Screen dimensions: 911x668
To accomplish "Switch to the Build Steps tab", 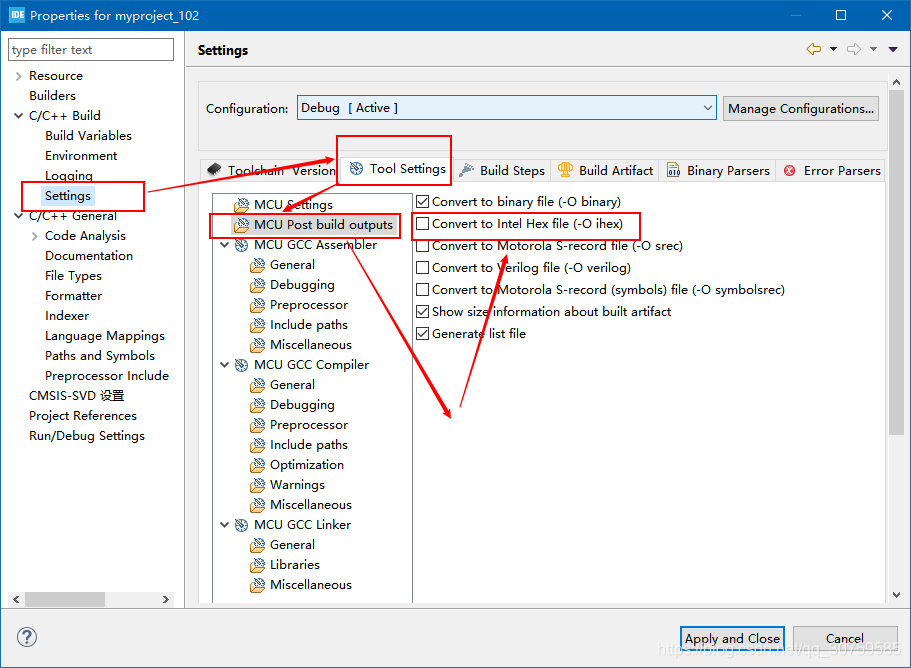I will click(502, 171).
